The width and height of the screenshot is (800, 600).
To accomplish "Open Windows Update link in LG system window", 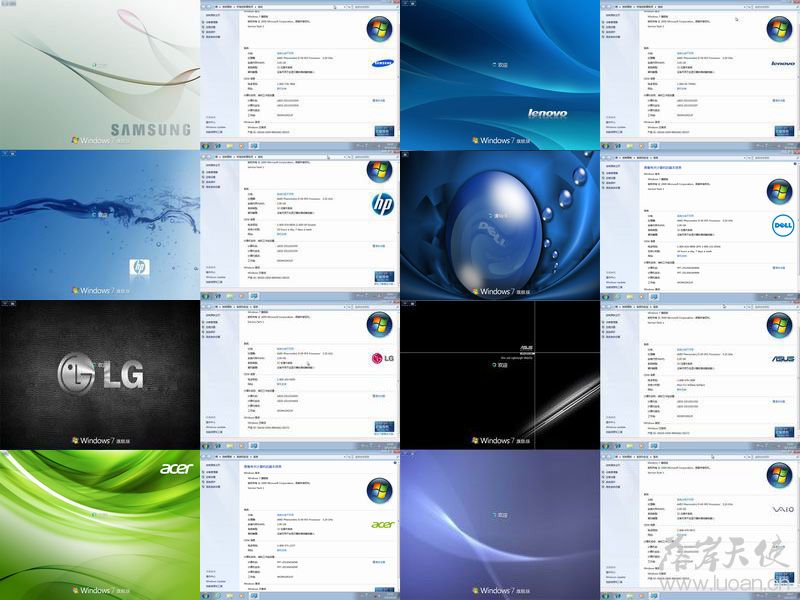I will (215, 427).
